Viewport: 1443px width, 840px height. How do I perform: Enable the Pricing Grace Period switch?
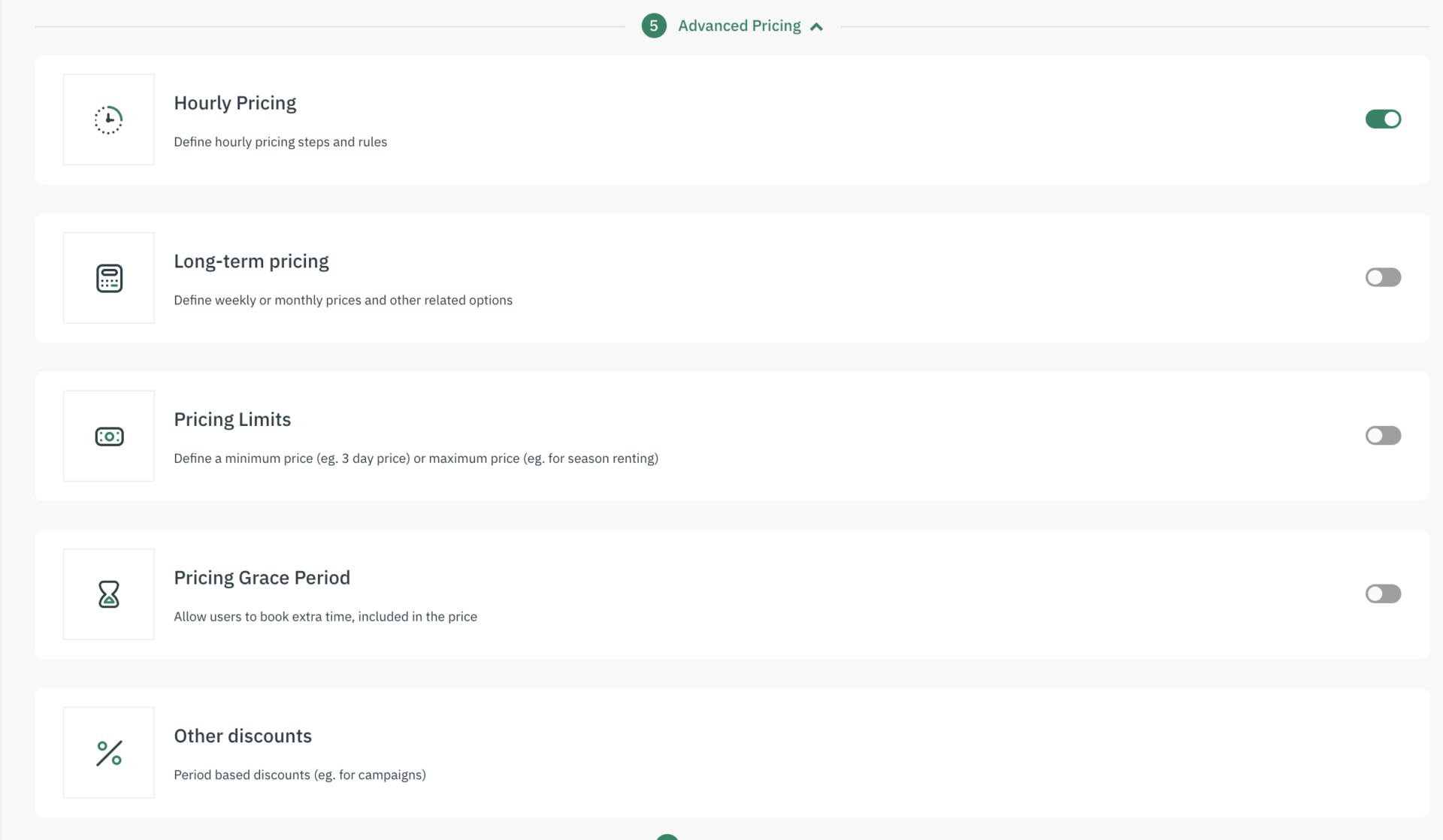point(1383,594)
